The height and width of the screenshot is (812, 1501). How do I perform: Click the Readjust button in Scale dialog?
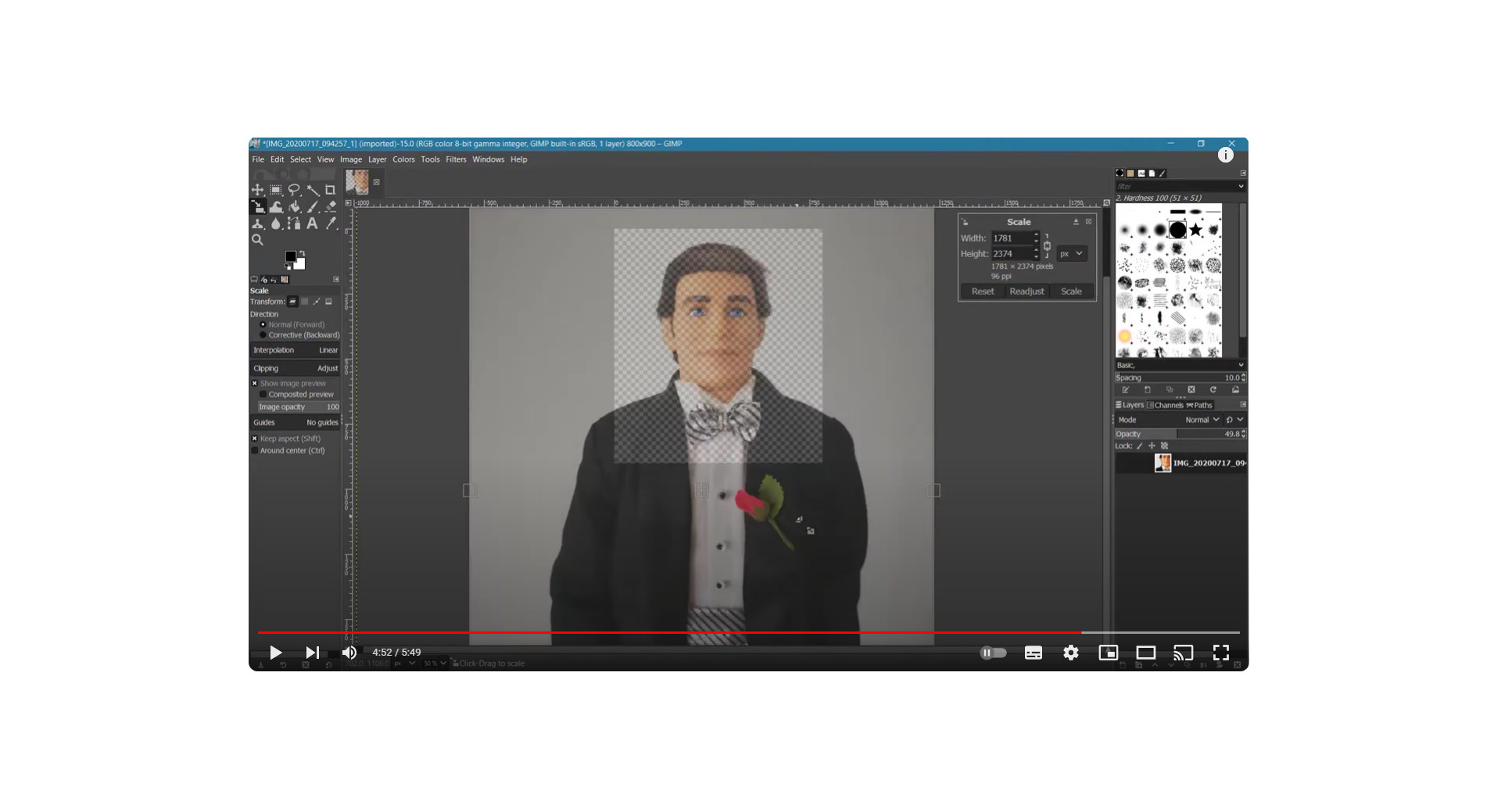(1026, 292)
